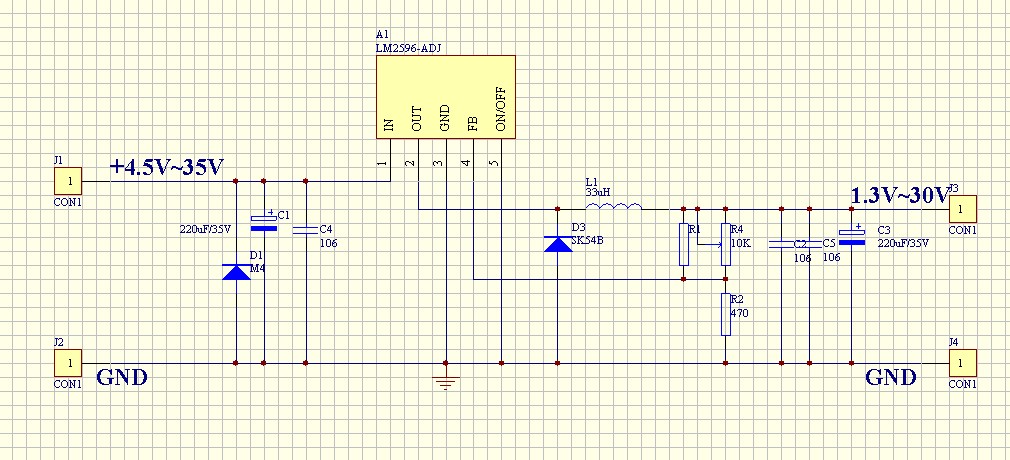Select the C5 capacitor symbol
Screen dimensions: 1010x460
[x=809, y=245]
